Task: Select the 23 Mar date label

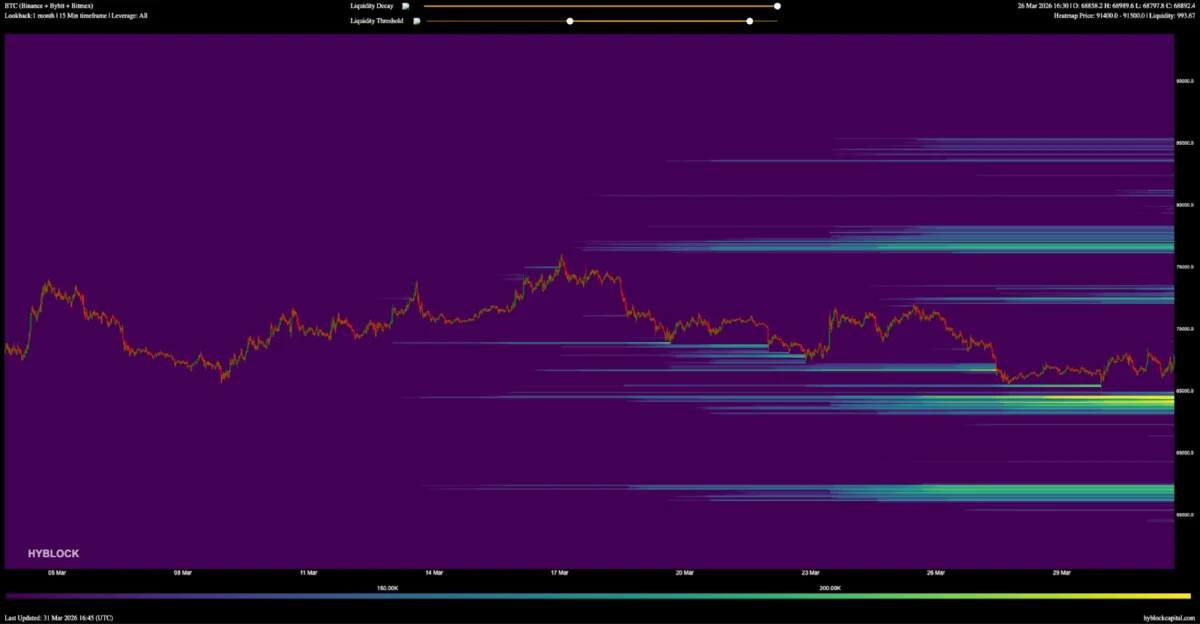Action: coord(810,573)
